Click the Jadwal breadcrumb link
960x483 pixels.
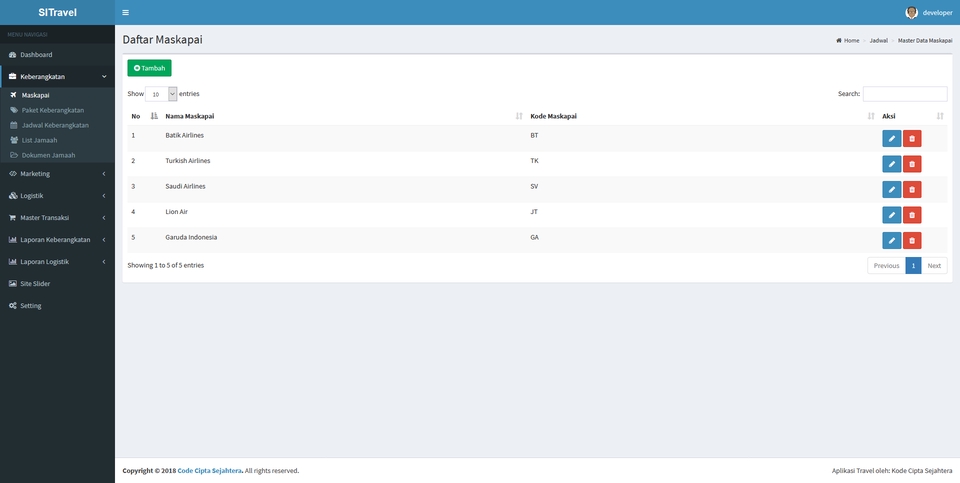[x=879, y=40]
